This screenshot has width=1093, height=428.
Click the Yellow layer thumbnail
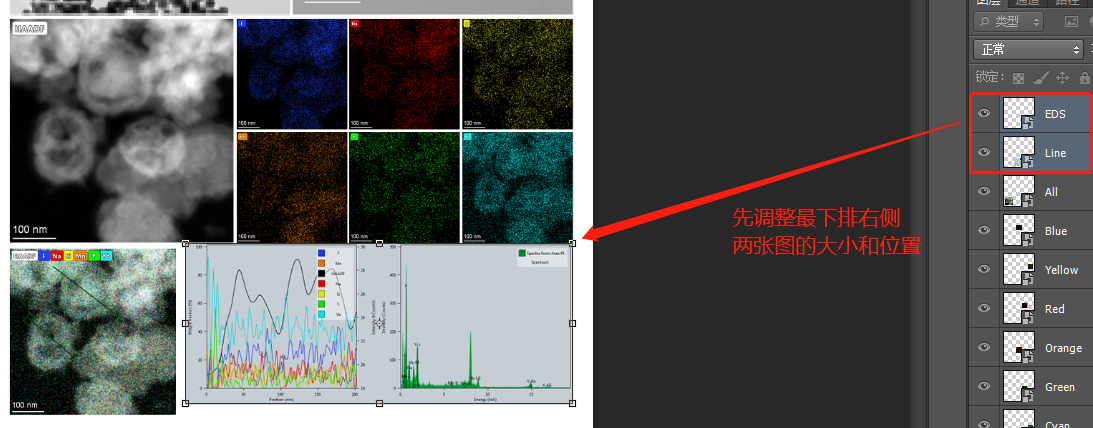click(1019, 270)
